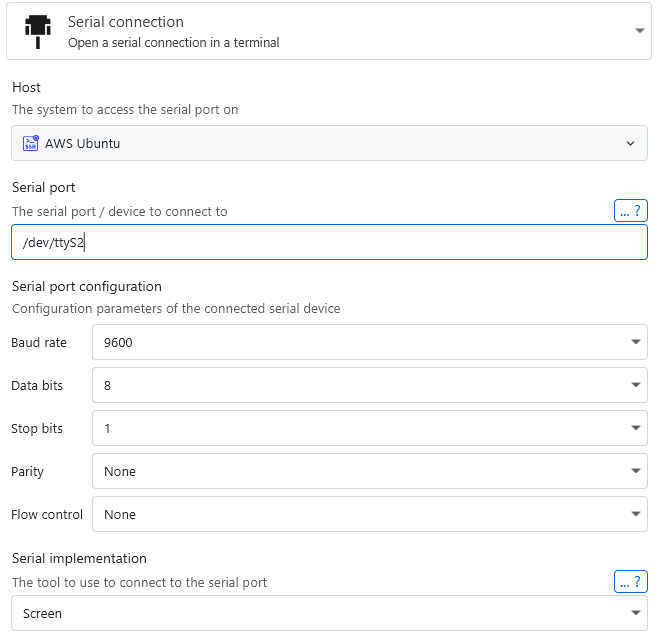Open the Host selector chevron

pos(630,143)
